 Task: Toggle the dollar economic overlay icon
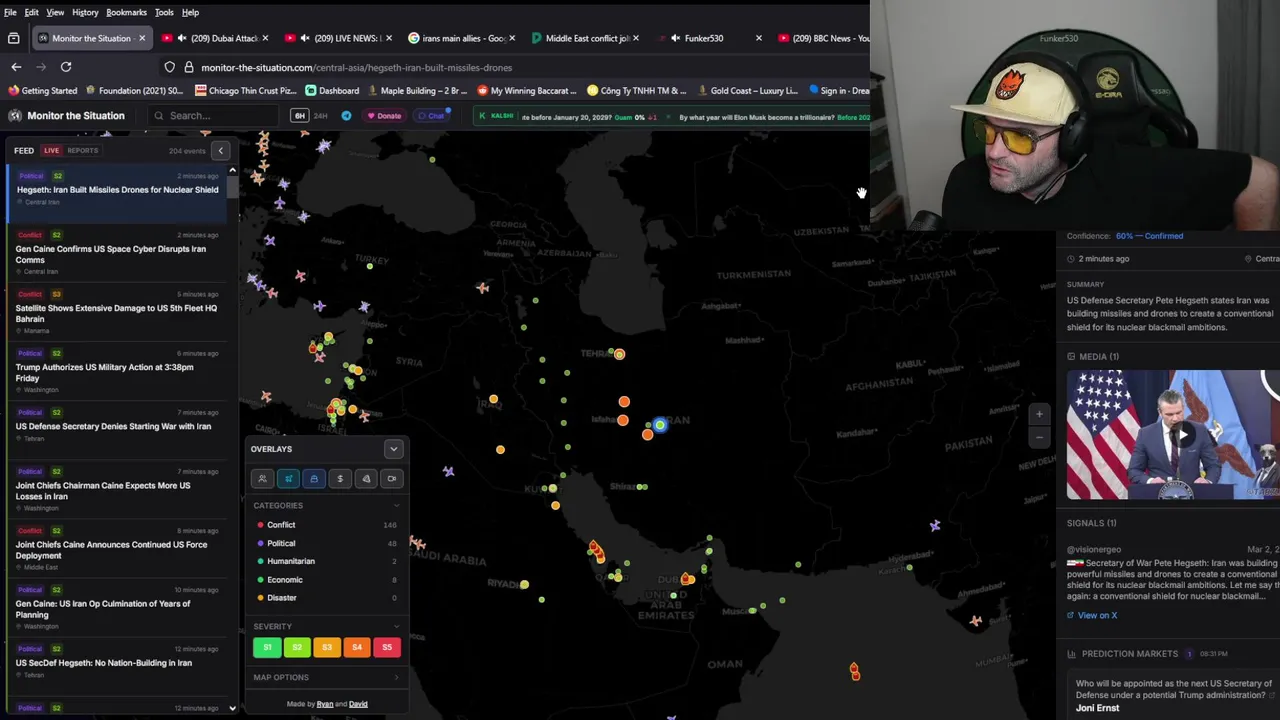click(340, 479)
